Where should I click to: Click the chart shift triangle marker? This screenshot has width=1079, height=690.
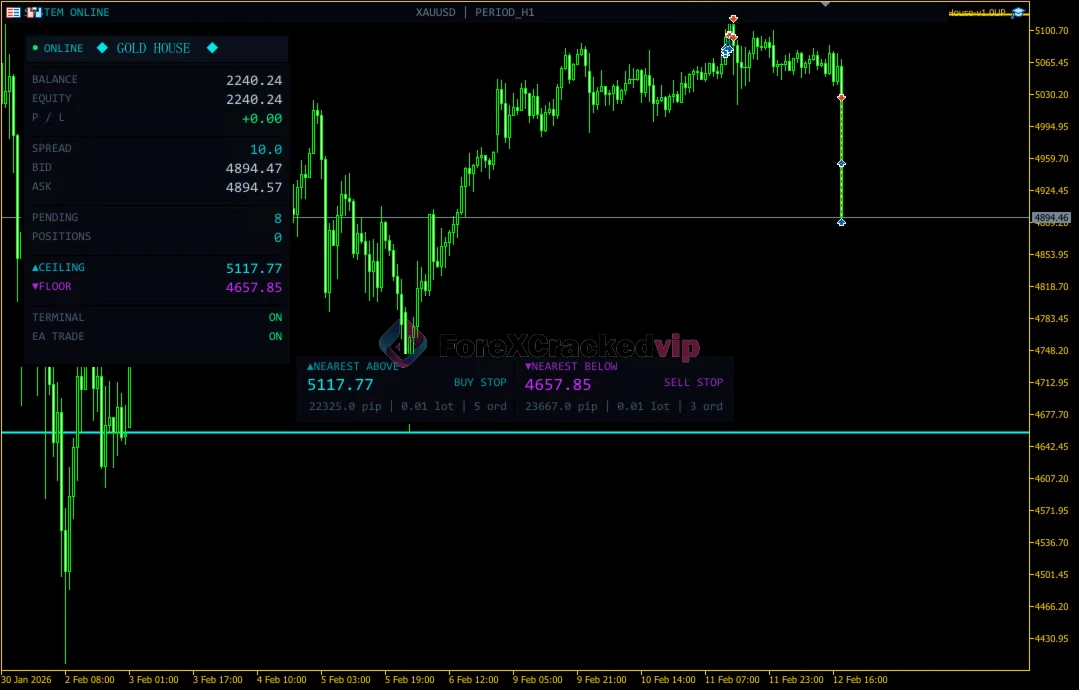pos(825,5)
